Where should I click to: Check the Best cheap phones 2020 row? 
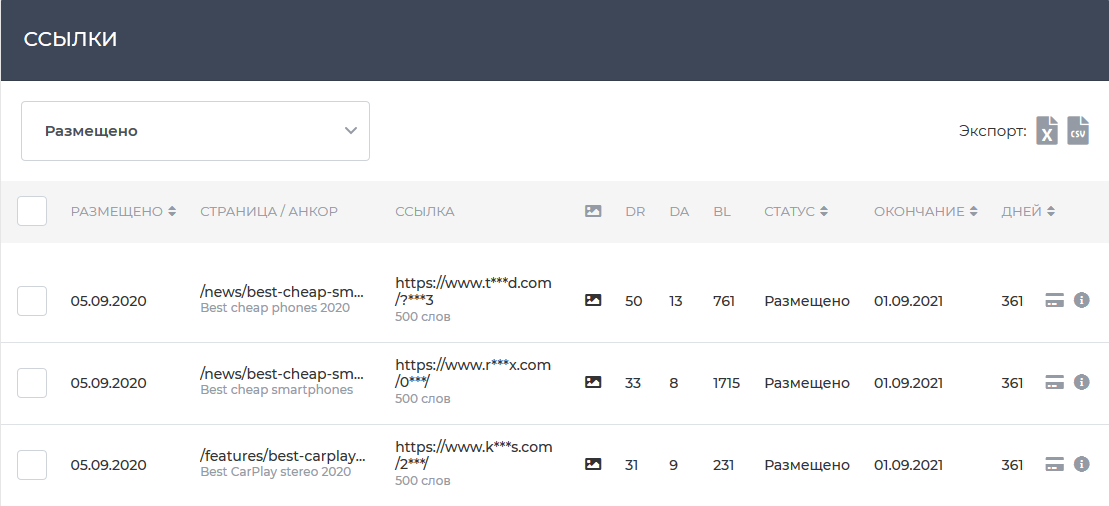(32, 300)
